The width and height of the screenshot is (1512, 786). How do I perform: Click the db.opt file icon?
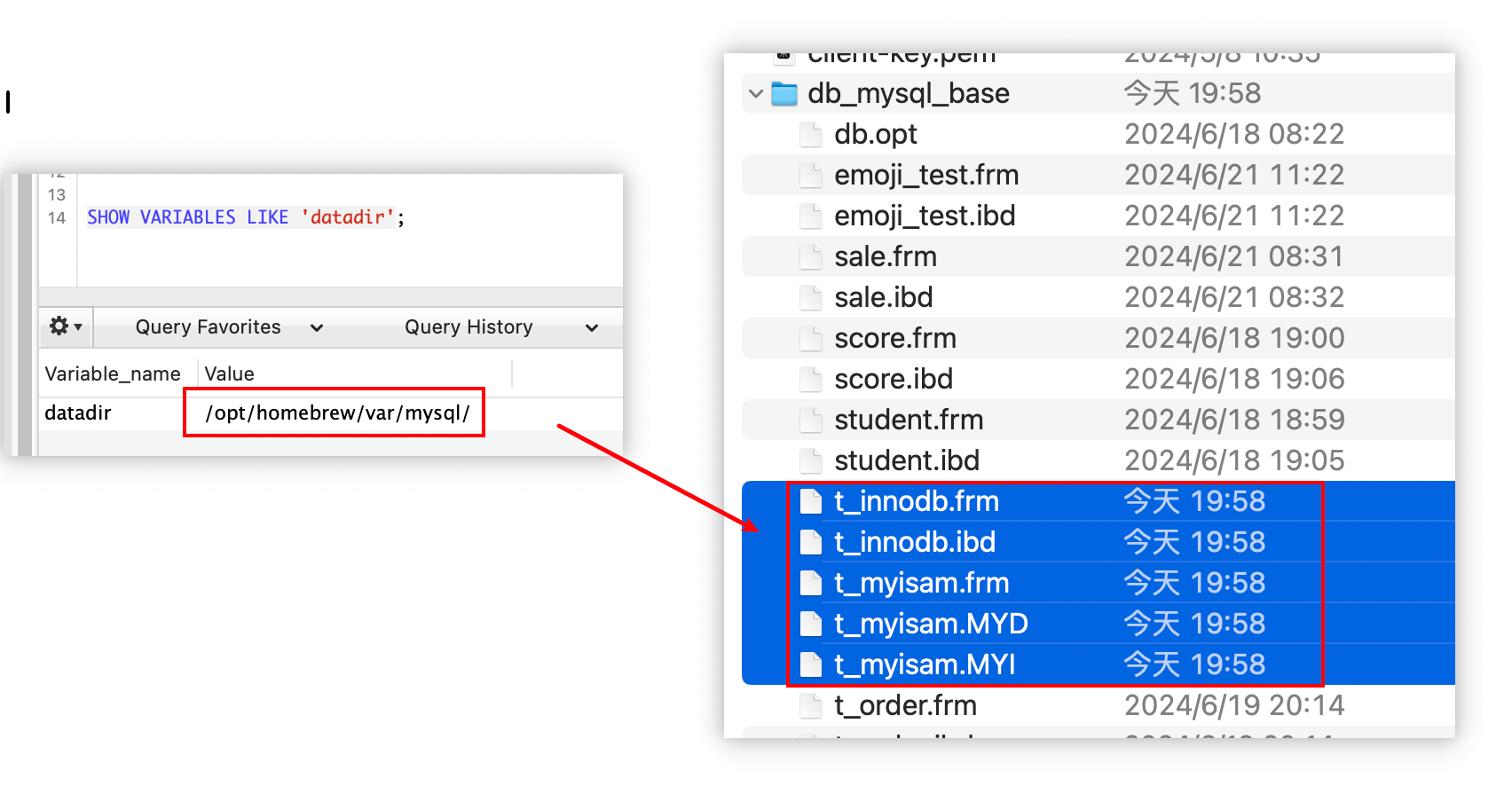[810, 134]
